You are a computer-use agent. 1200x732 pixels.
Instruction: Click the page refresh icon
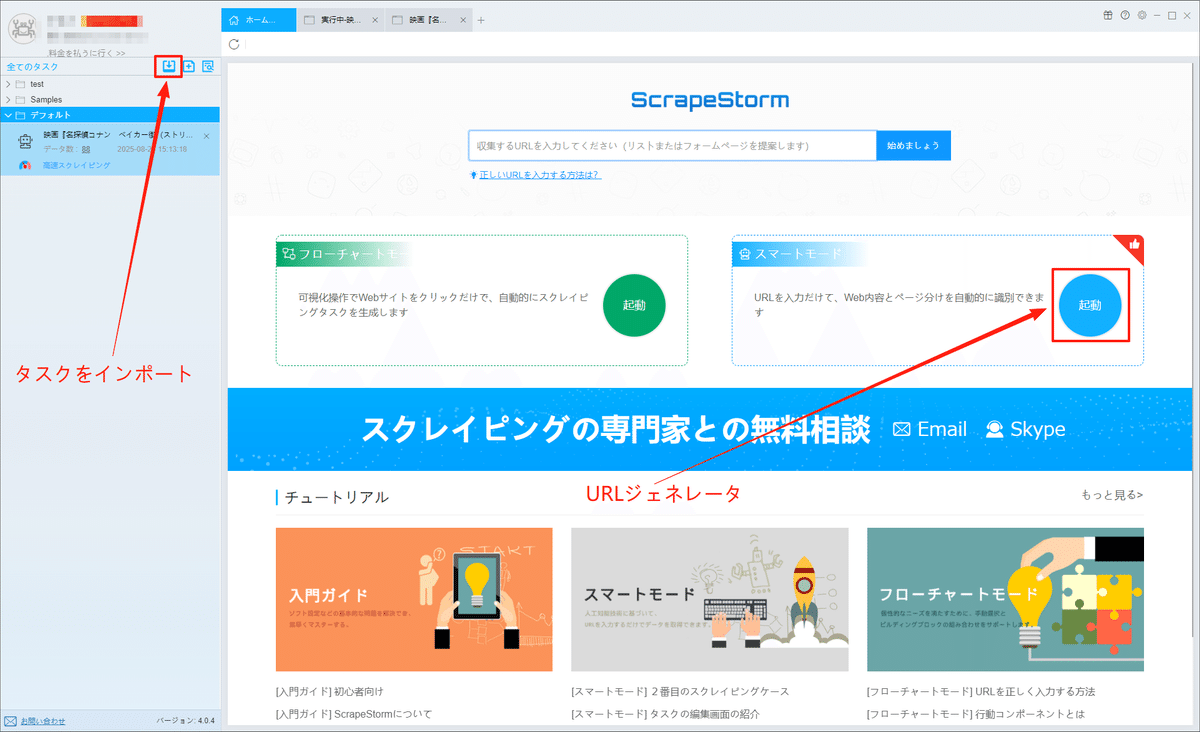[234, 44]
